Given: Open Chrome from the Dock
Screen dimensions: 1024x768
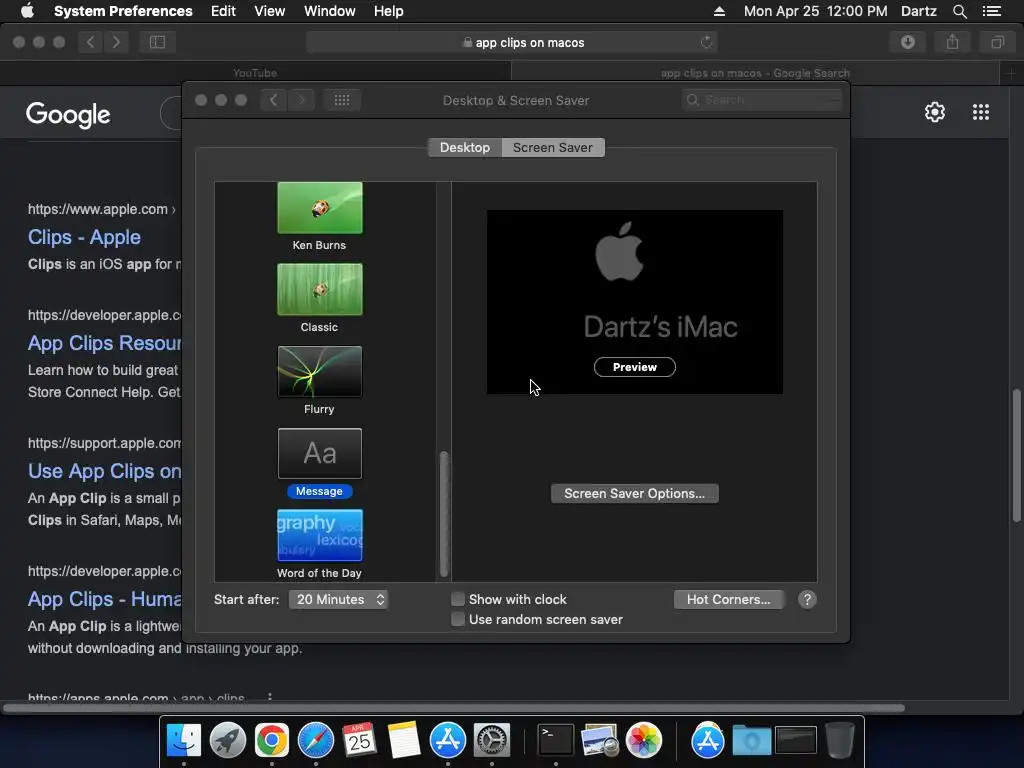Looking at the screenshot, I should pyautogui.click(x=272, y=741).
